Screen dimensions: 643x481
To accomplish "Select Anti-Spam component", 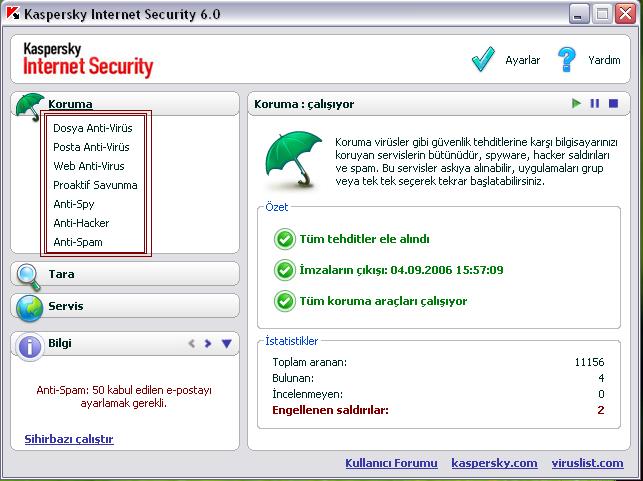I will 78,242.
